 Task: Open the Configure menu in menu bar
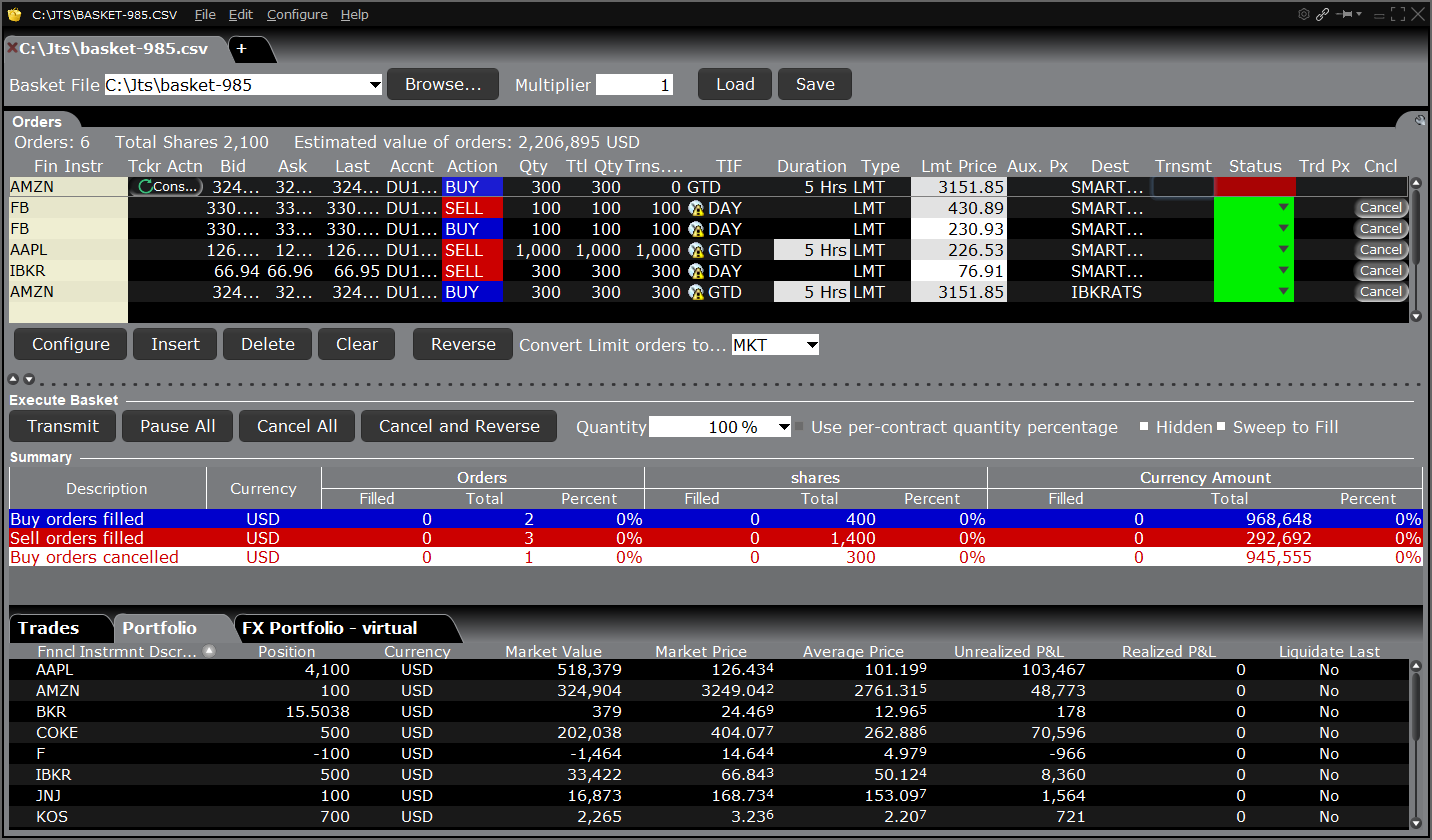click(297, 15)
